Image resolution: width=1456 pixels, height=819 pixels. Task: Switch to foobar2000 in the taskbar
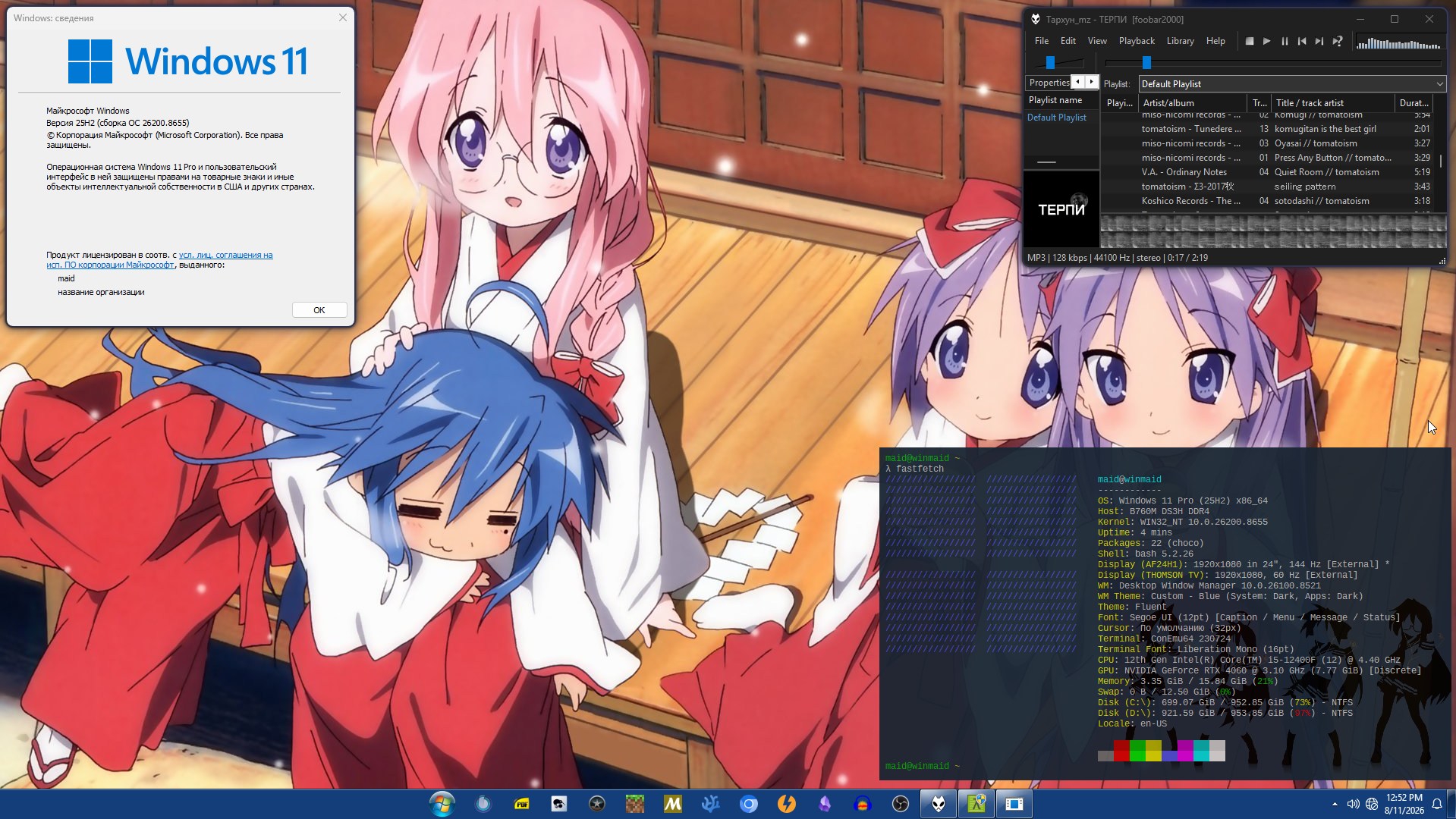(x=939, y=804)
